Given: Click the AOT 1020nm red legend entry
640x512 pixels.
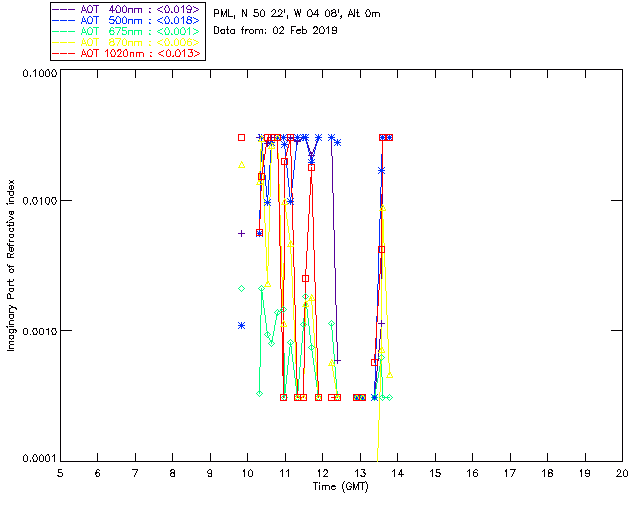Looking at the screenshot, I should pyautogui.click(x=126, y=53).
